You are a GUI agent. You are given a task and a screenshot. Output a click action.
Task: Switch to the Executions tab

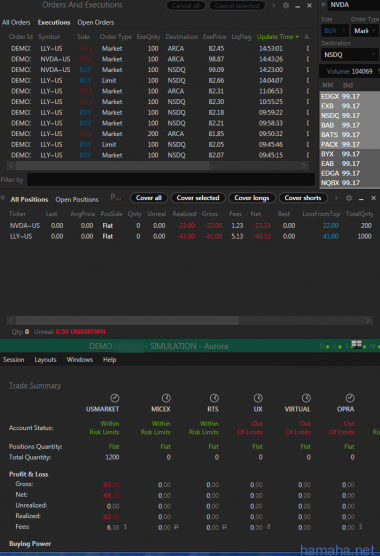pyautogui.click(x=54, y=22)
